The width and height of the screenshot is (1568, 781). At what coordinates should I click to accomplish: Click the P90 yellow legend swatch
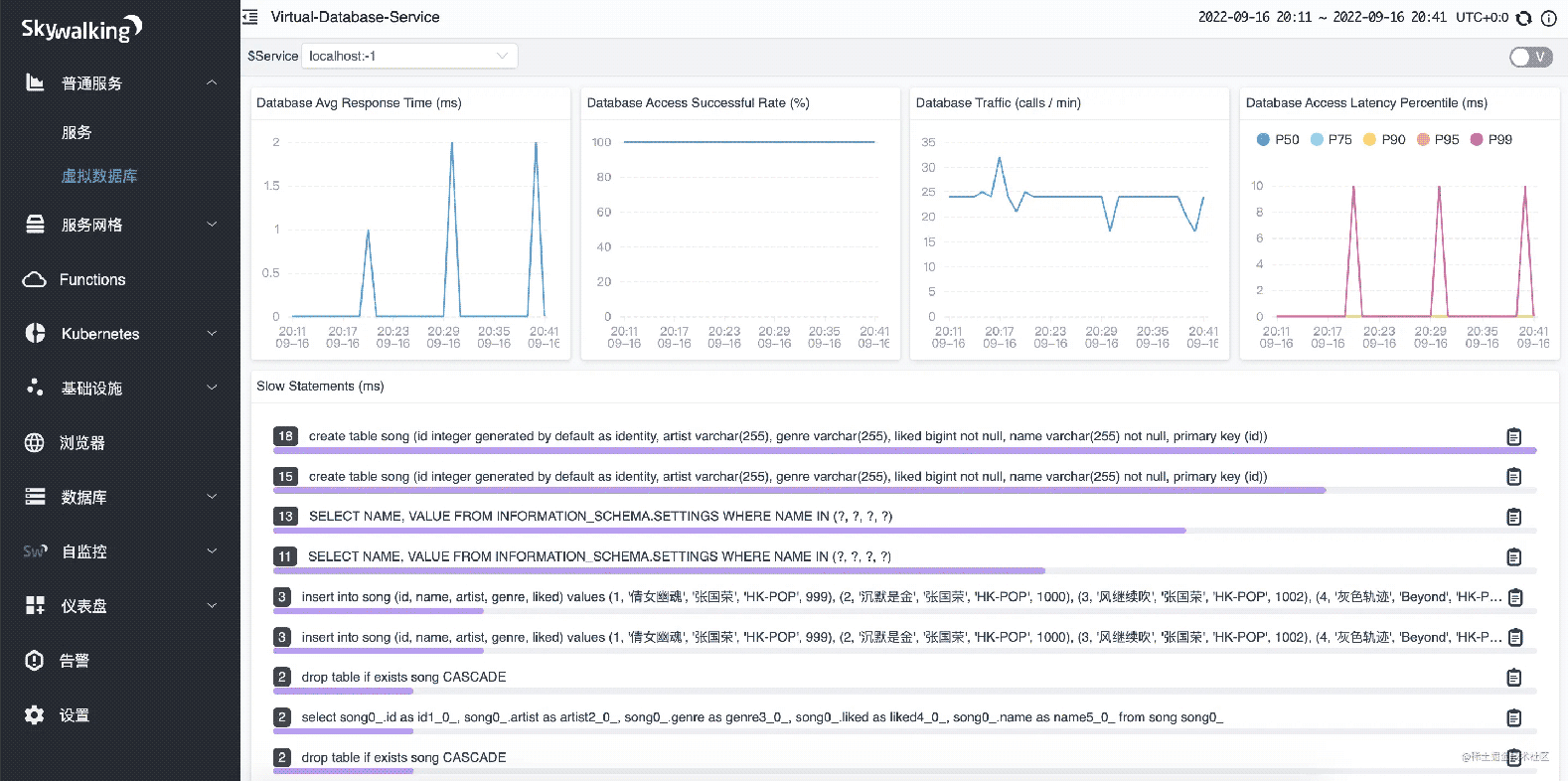pyautogui.click(x=1369, y=140)
